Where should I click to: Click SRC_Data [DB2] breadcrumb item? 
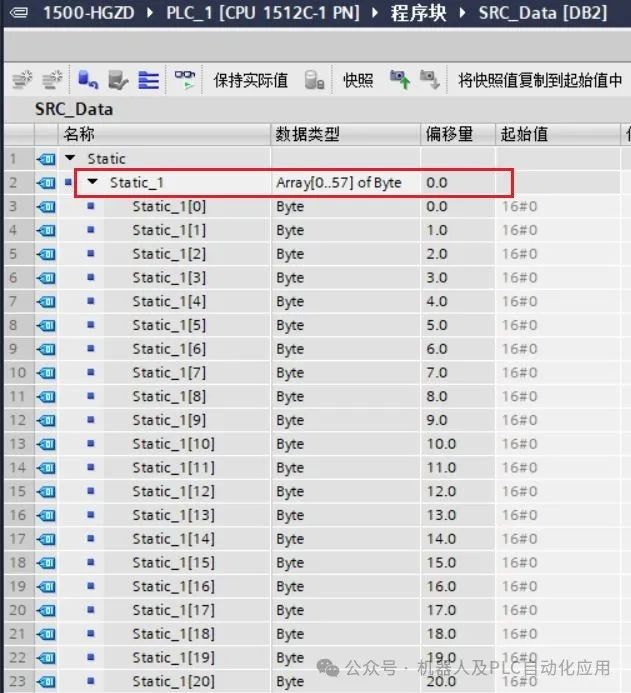click(x=543, y=12)
